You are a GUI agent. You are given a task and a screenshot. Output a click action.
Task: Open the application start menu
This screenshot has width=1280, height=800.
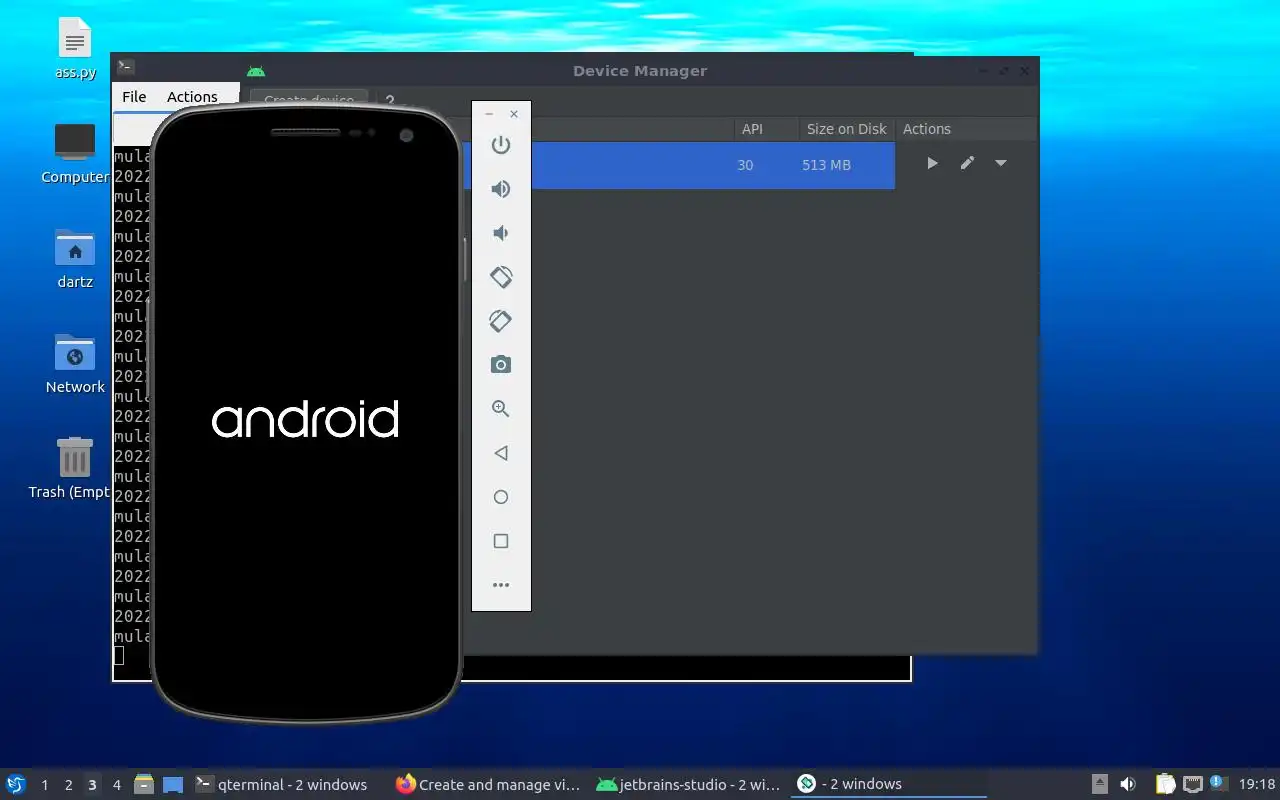tap(15, 784)
